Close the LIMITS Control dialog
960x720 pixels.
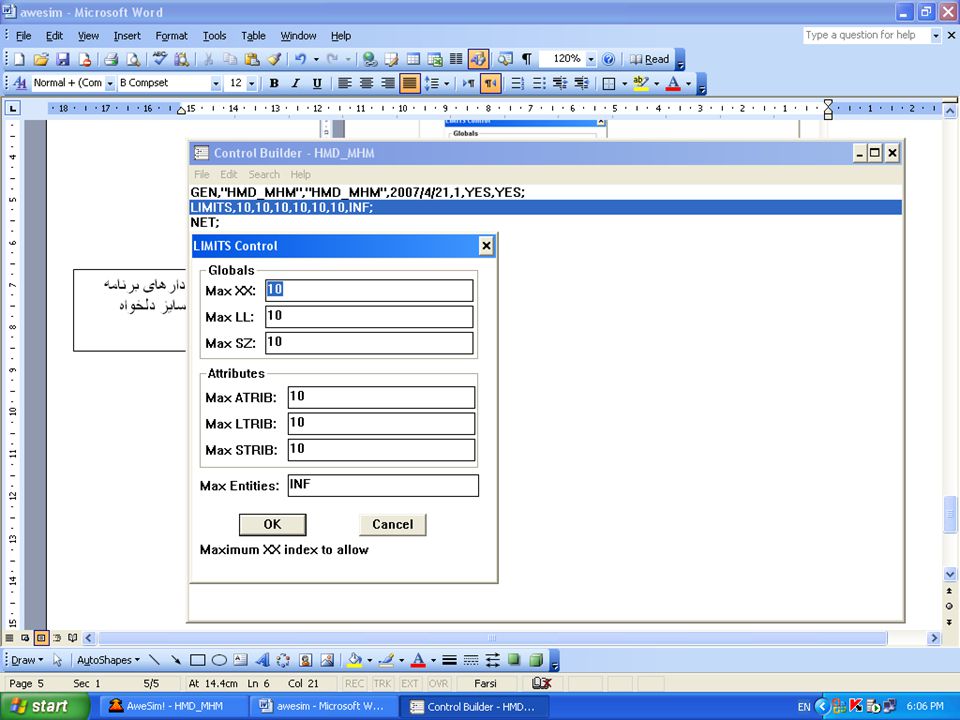(x=486, y=246)
